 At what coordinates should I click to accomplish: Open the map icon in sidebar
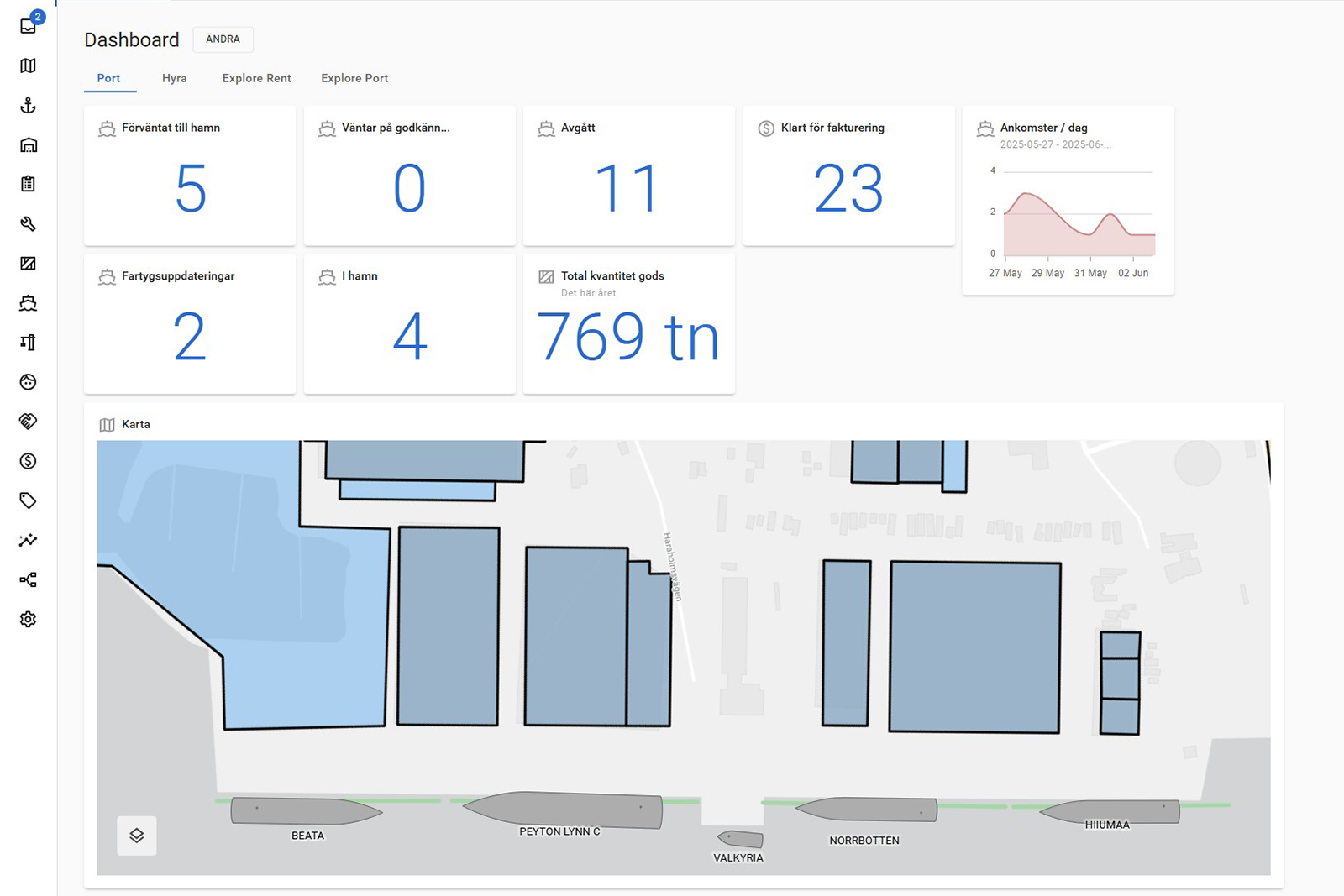29,65
